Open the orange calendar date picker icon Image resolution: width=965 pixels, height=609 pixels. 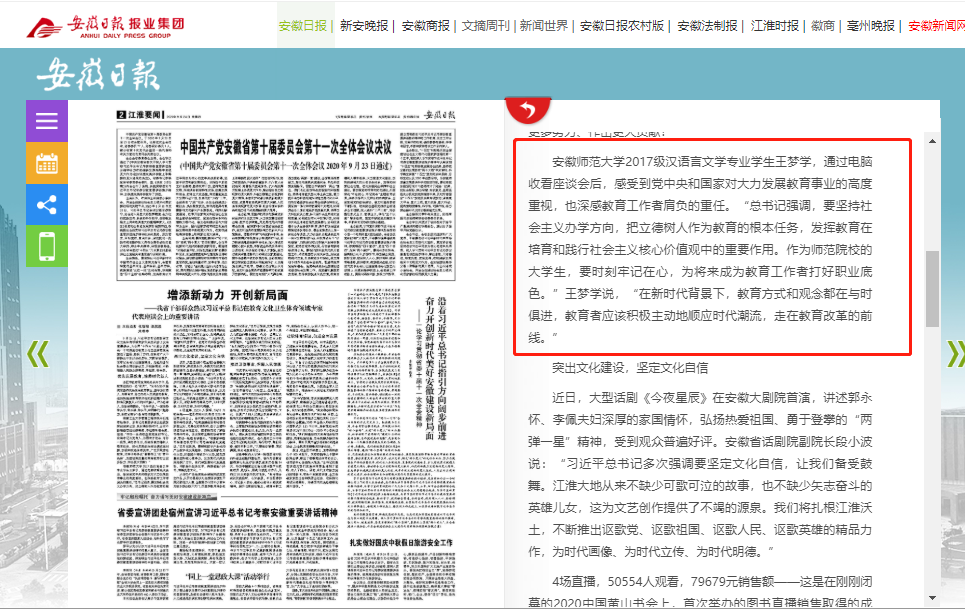(x=47, y=164)
